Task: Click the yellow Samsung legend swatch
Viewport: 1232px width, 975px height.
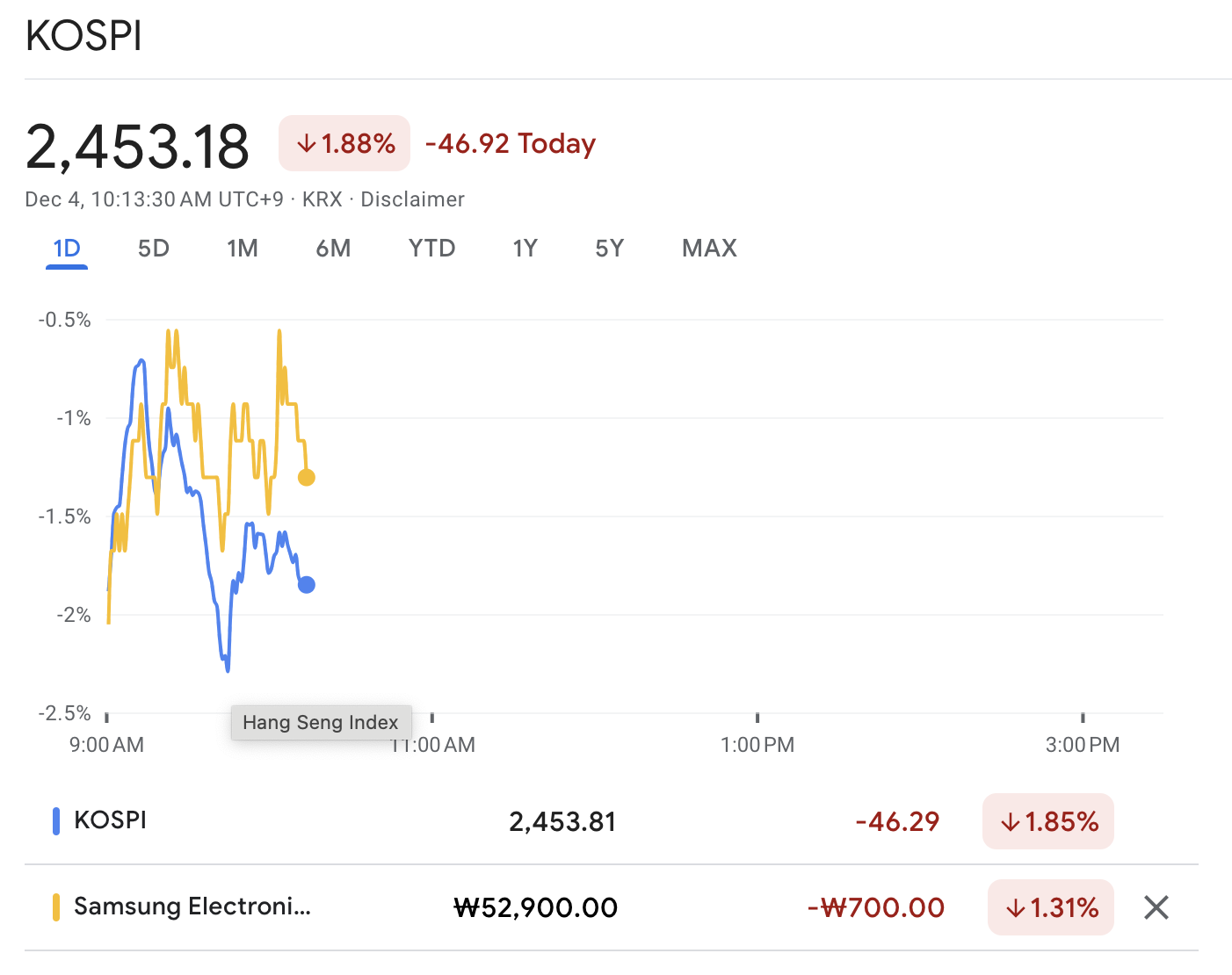Action: [56, 907]
